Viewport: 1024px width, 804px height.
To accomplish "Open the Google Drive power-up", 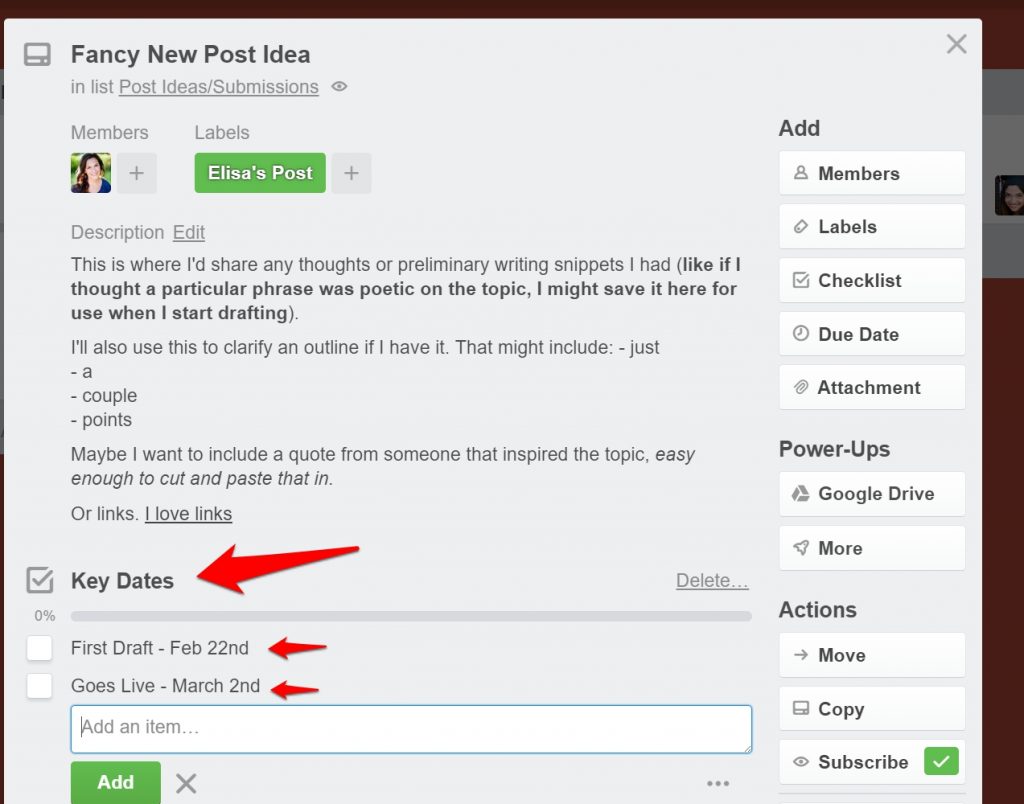I will coord(872,494).
